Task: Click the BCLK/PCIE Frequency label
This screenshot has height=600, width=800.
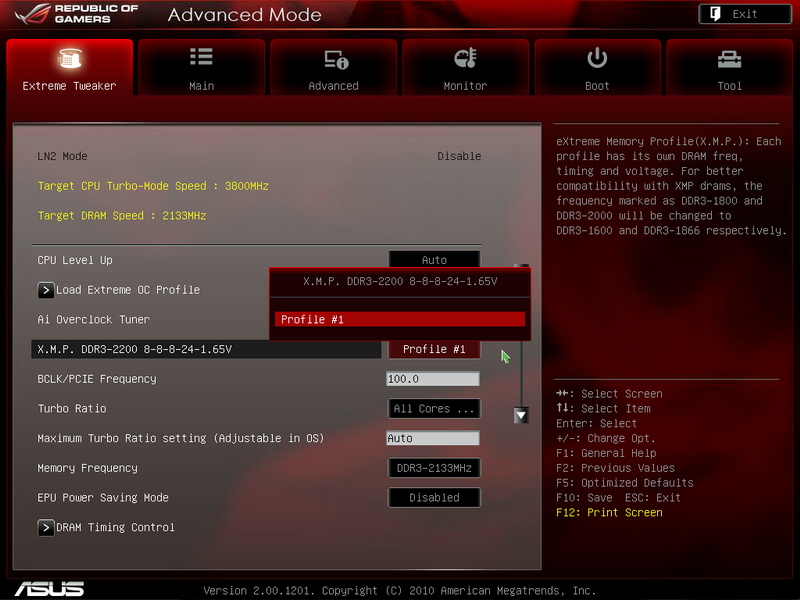Action: tap(97, 379)
